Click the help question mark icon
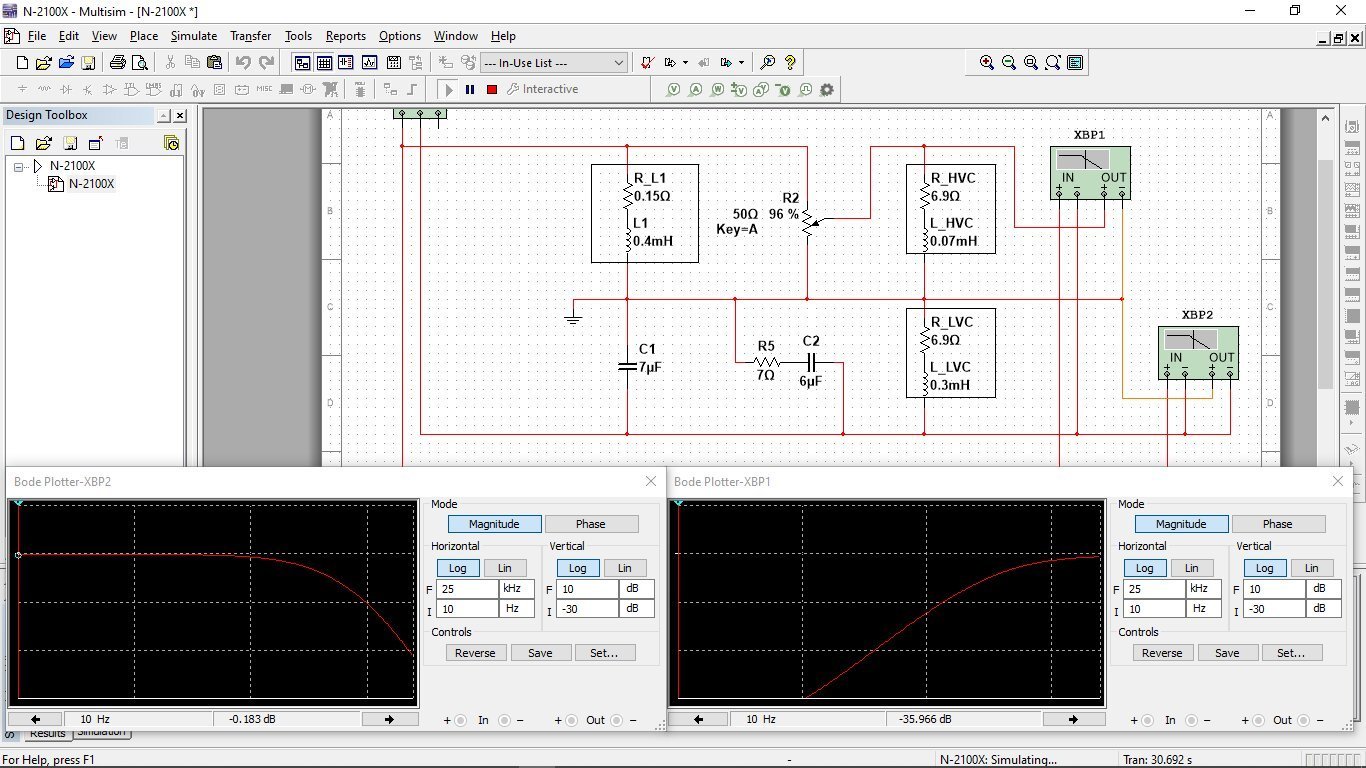The height and width of the screenshot is (768, 1366). pos(790,63)
